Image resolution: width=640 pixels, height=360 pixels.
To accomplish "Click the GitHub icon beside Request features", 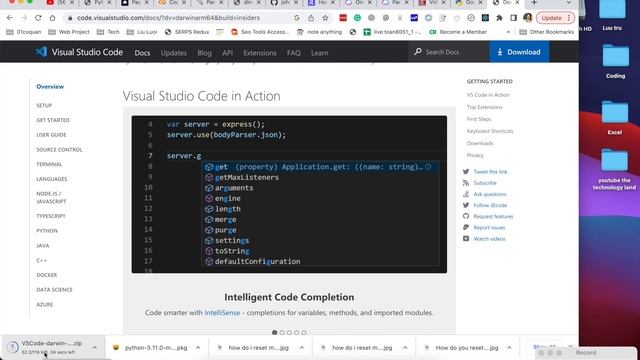I will [466, 216].
